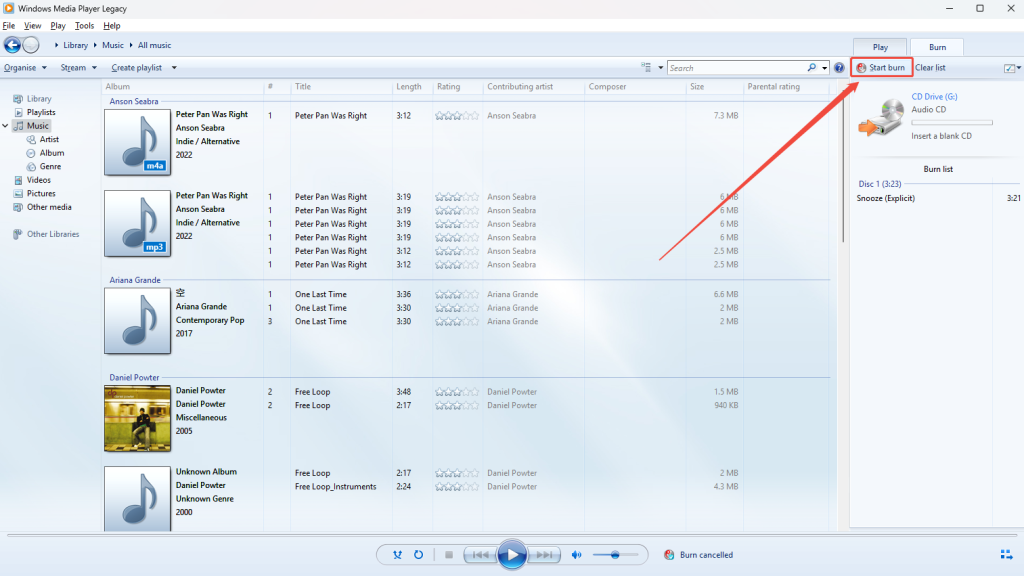Adjust the volume slider
This screenshot has width=1024, height=576.
617,555
